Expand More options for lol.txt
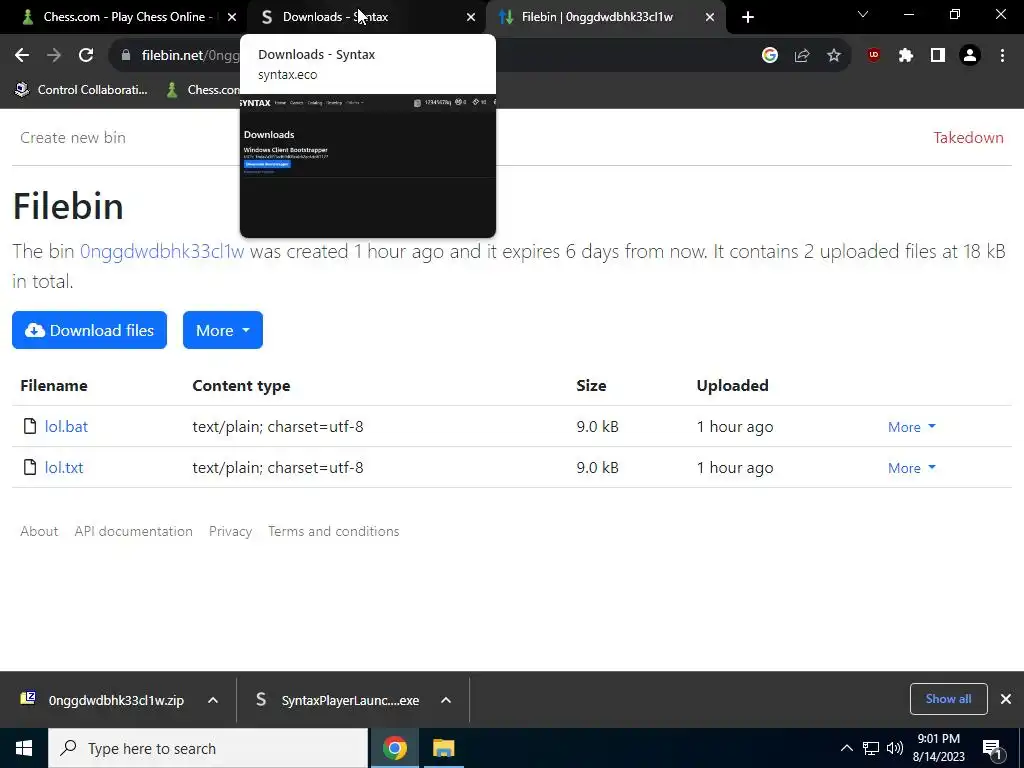Viewport: 1024px width, 768px height. 912,468
